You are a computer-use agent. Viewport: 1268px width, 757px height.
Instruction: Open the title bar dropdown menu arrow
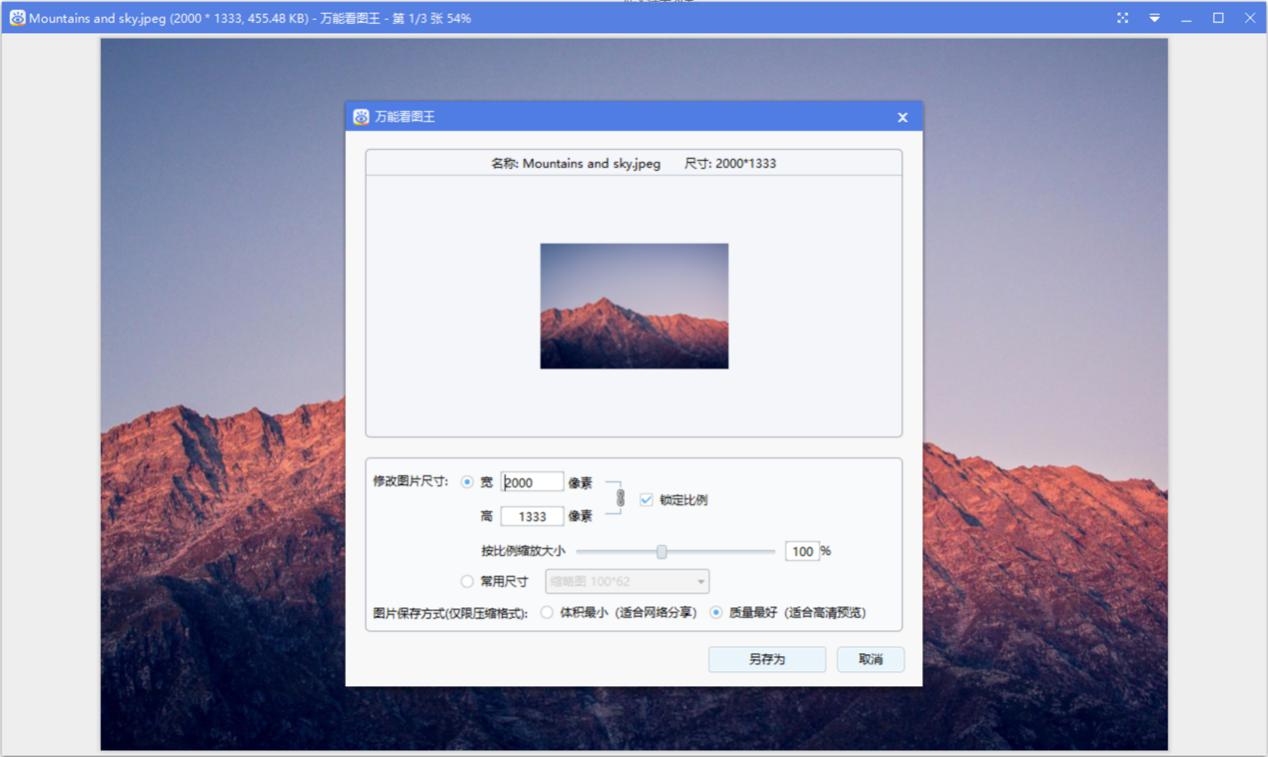(1154, 18)
